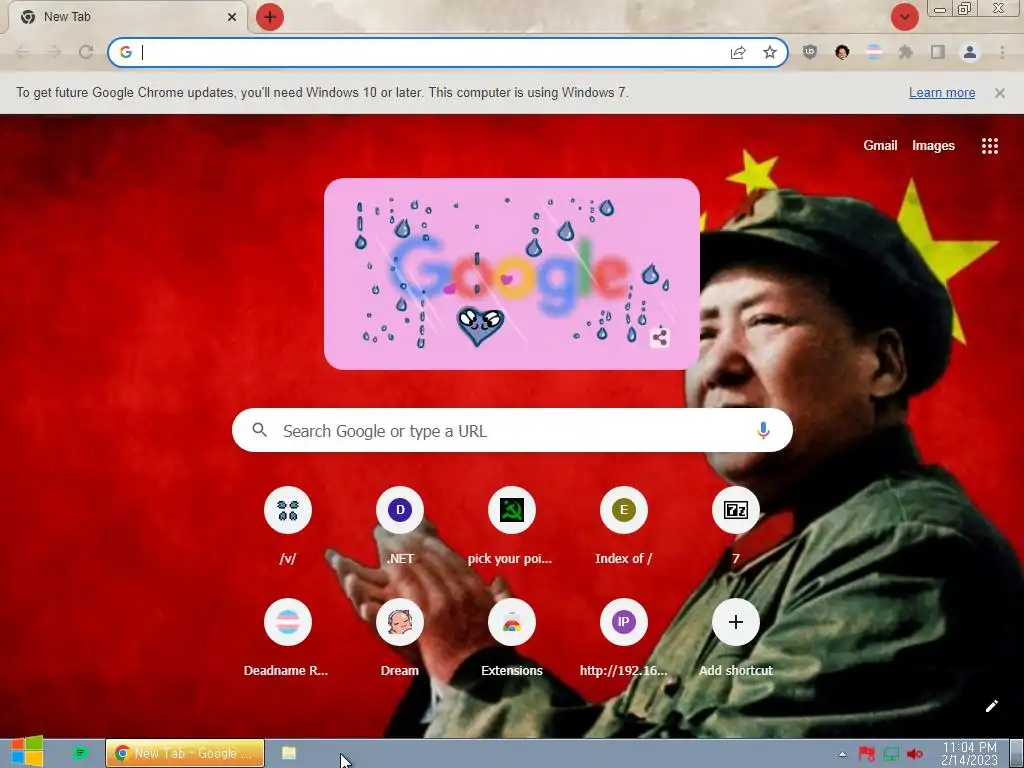Open a new tab with the red plus button
Image resolution: width=1024 pixels, height=768 pixels.
pyautogui.click(x=270, y=17)
